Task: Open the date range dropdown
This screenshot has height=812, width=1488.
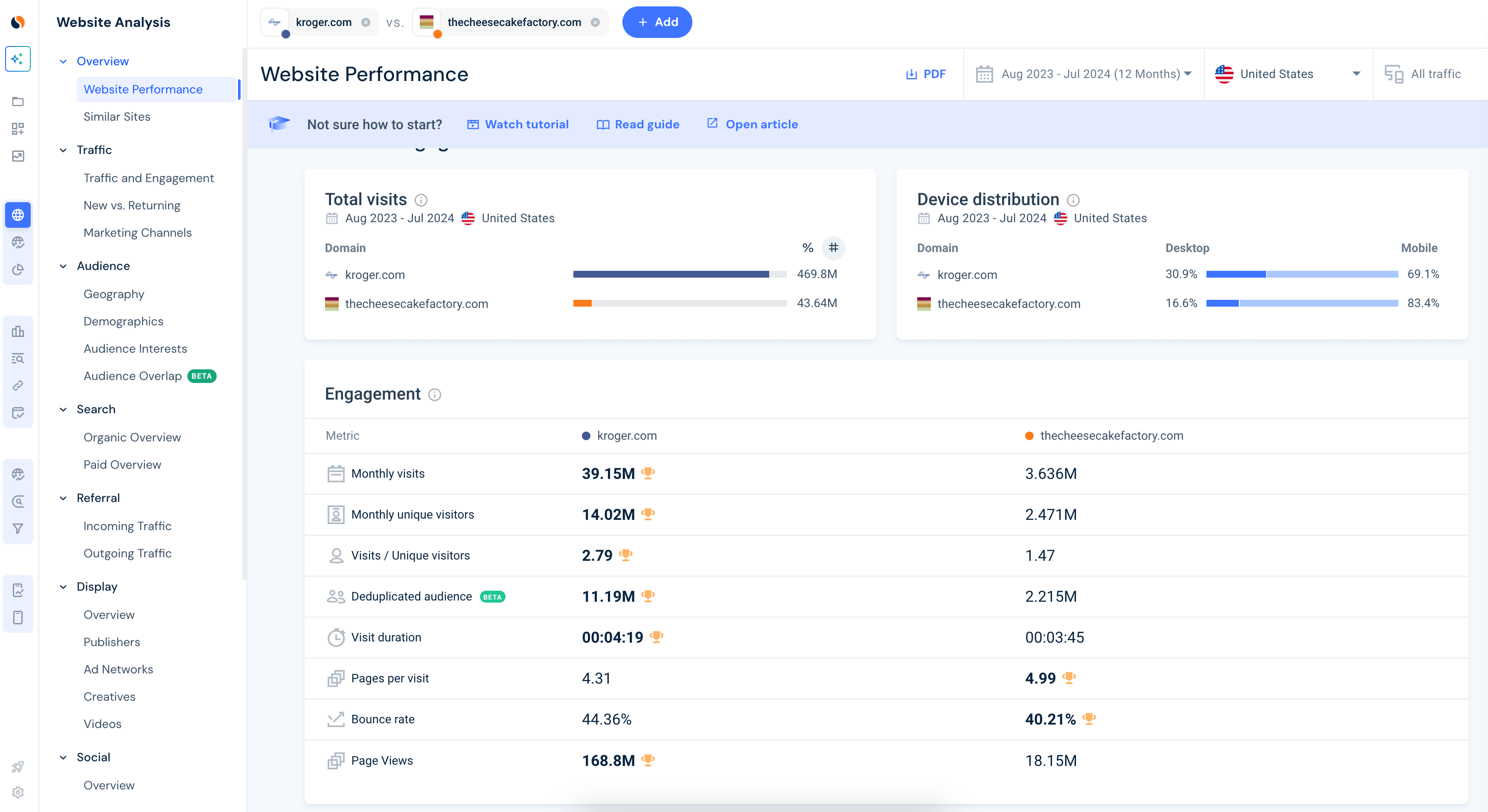Action: click(1084, 74)
